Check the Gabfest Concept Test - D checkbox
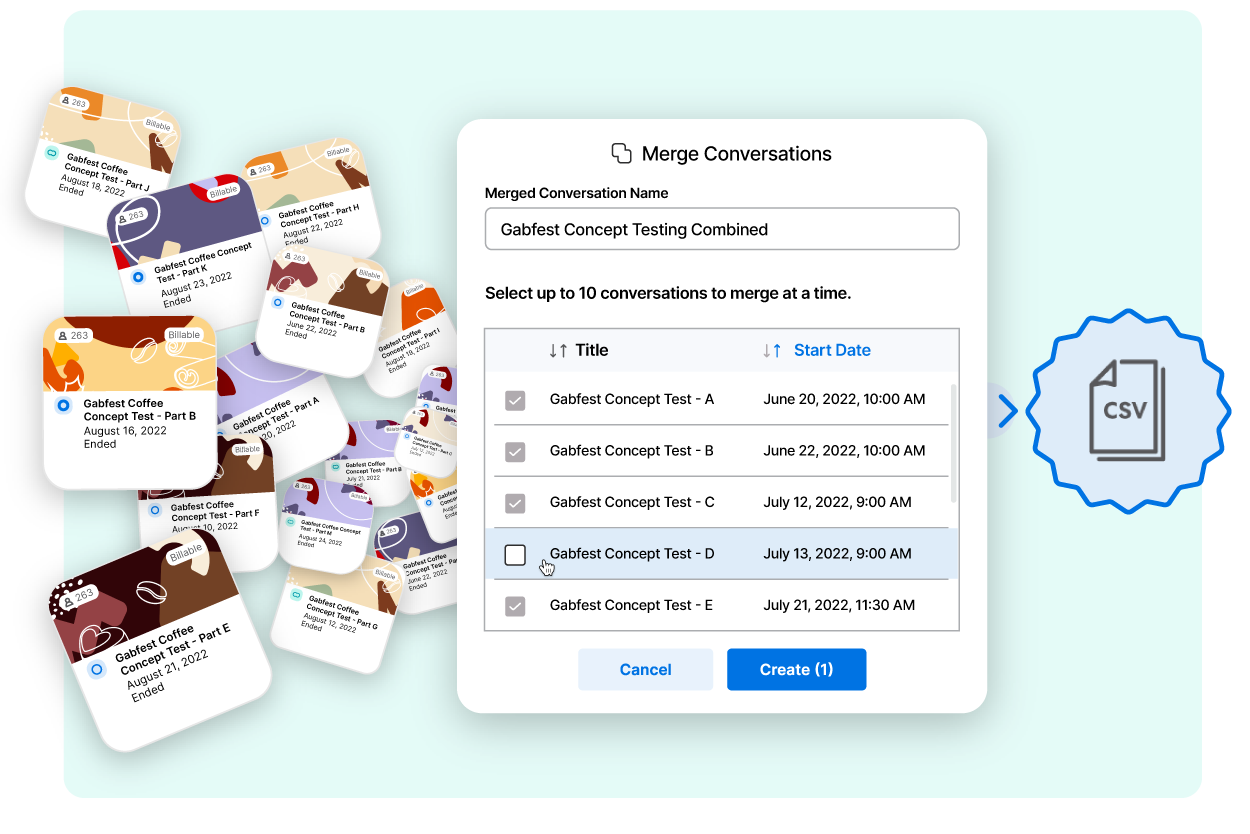This screenshot has width=1250, height=834. (x=515, y=555)
